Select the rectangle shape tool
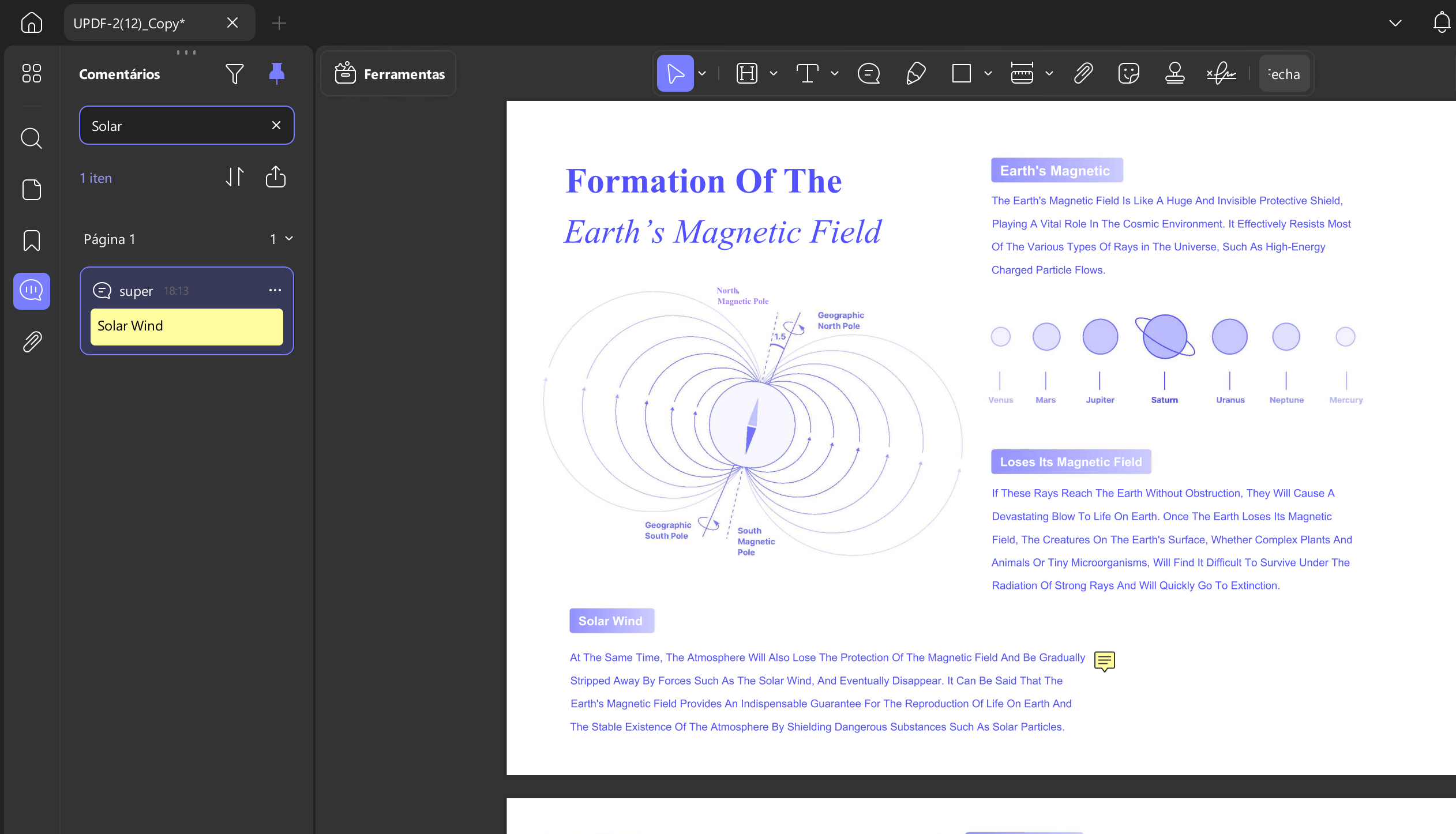Viewport: 1456px width, 834px height. (x=962, y=73)
